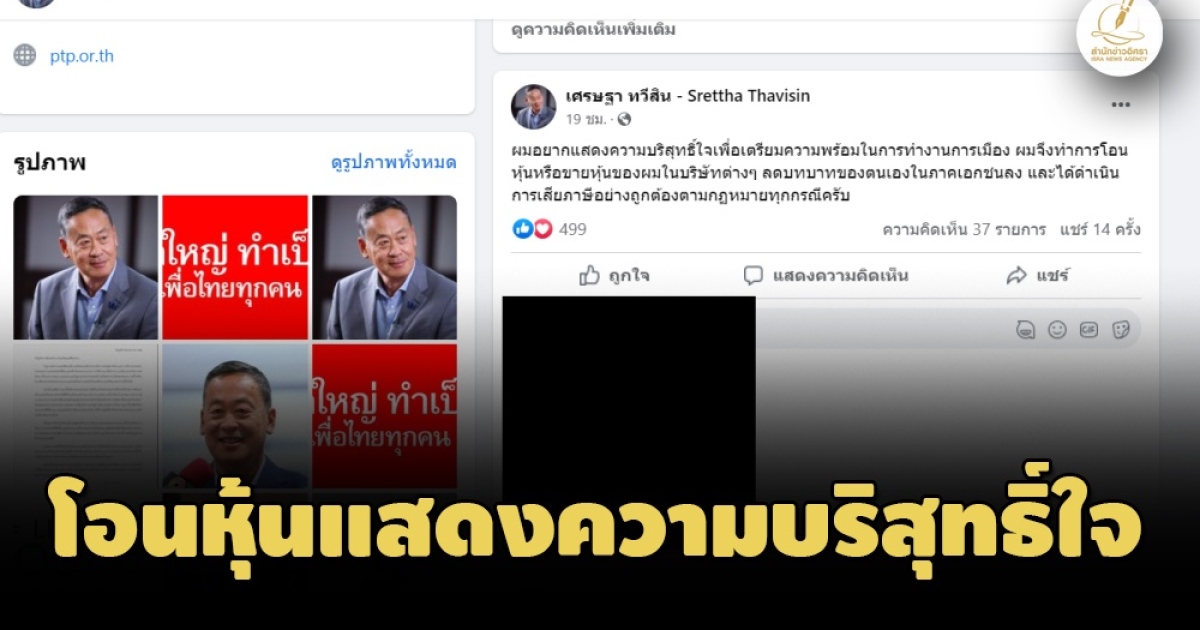Viewport: 1200px width, 630px height.
Task: Open the three-dot post options menu
Action: tap(1120, 105)
